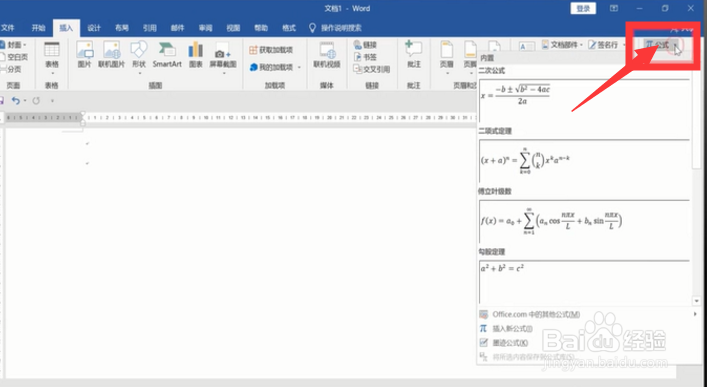Insert a SmartArt graphic

[167, 55]
